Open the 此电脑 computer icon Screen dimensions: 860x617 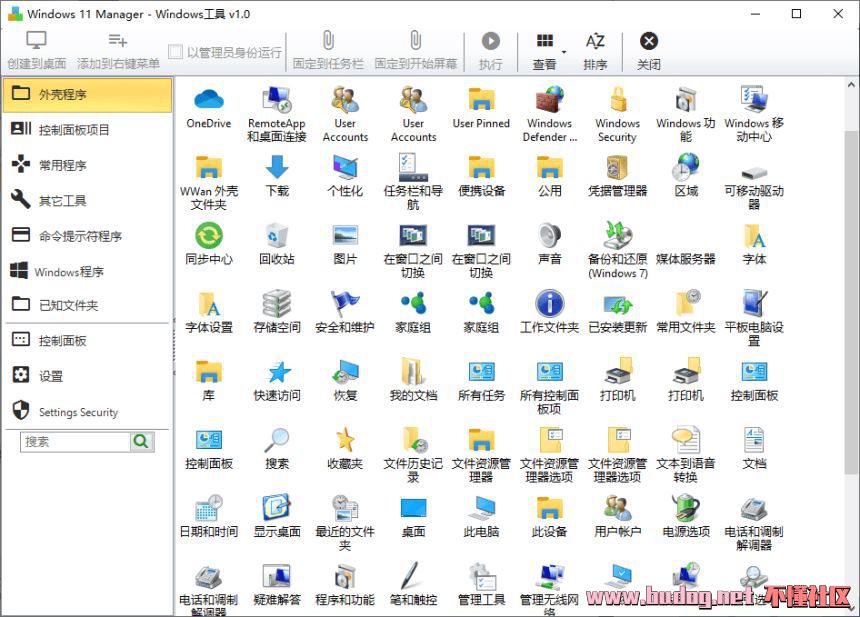(481, 507)
